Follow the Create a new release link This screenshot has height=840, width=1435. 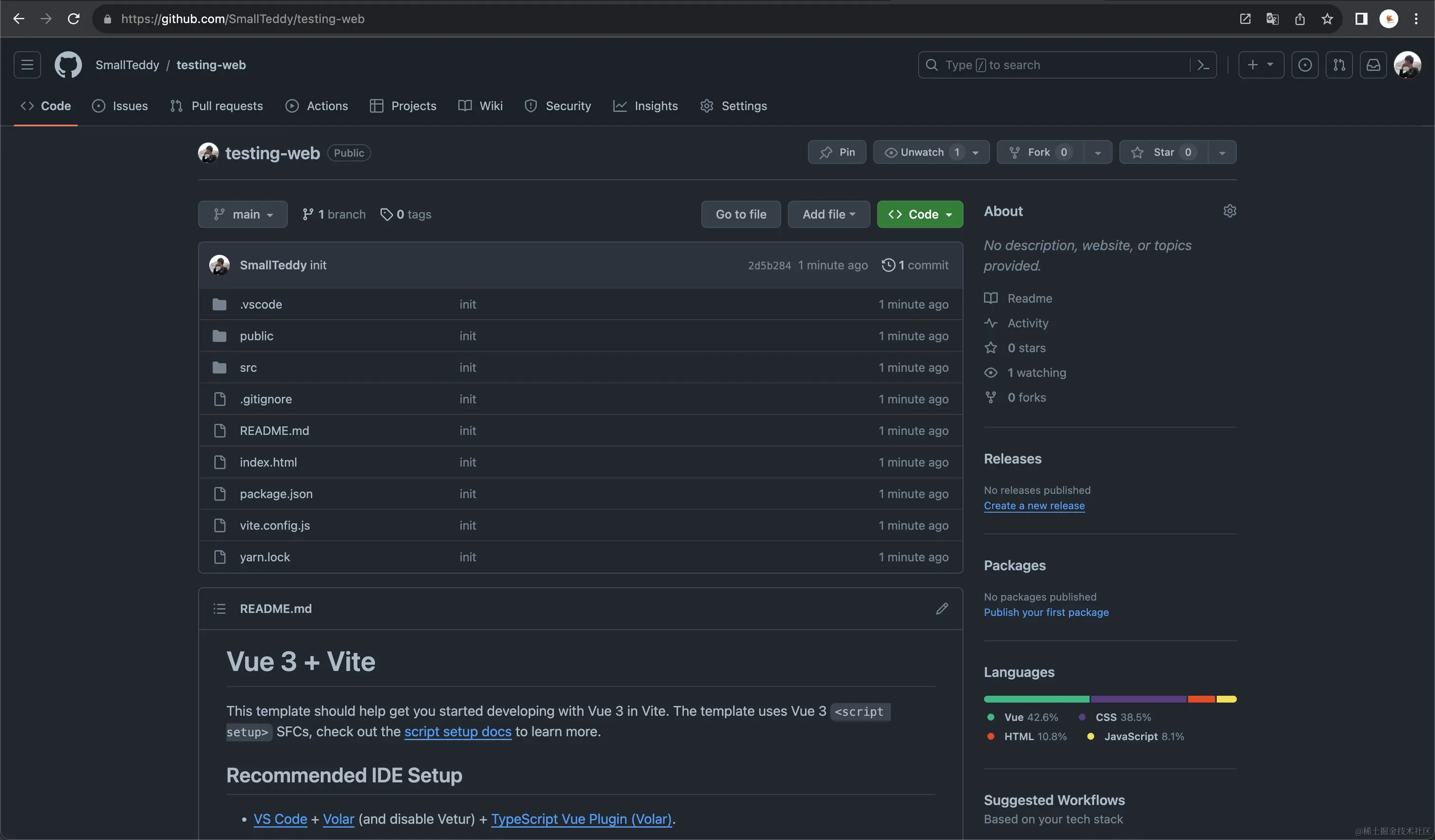[1034, 505]
